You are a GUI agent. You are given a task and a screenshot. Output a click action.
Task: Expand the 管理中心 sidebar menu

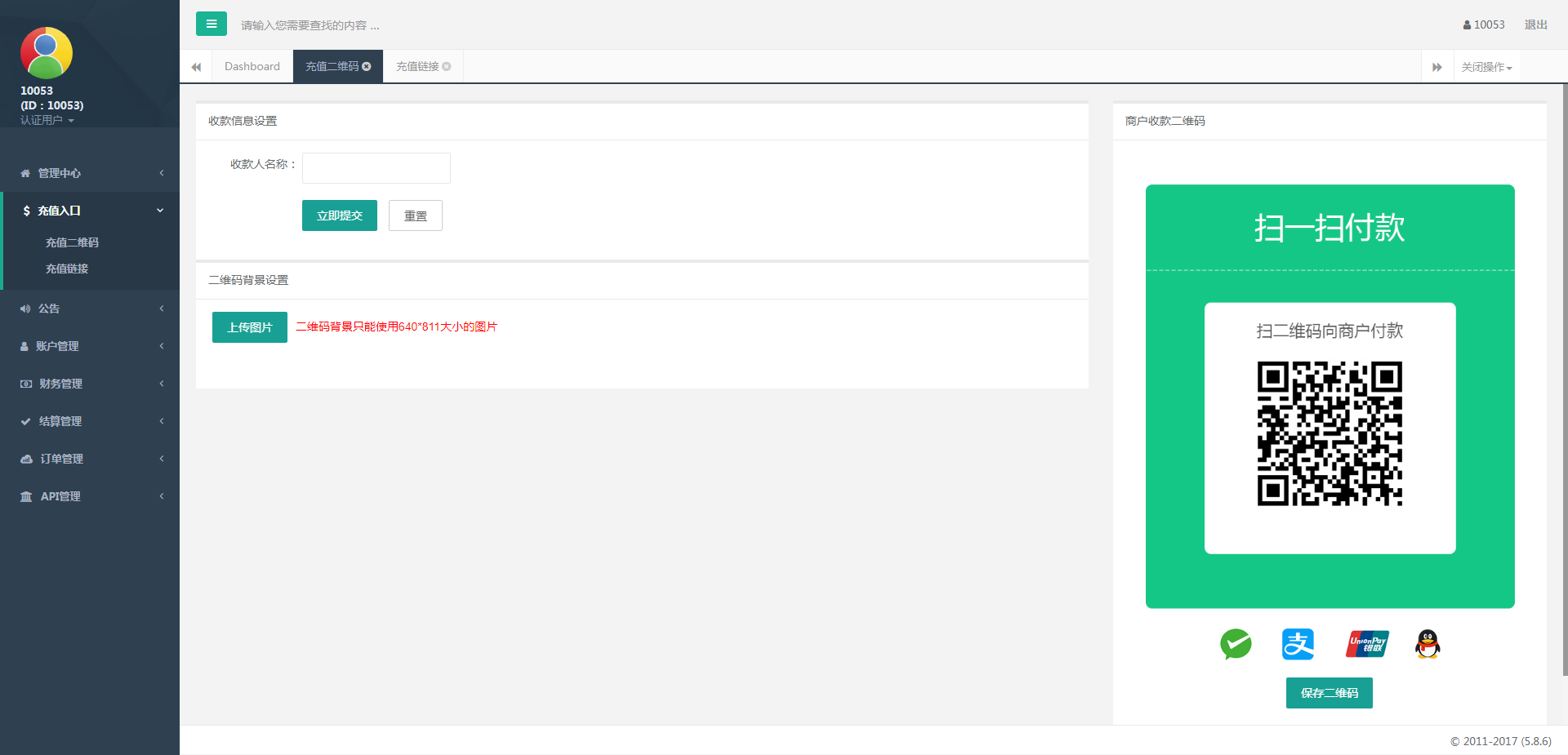coord(90,173)
